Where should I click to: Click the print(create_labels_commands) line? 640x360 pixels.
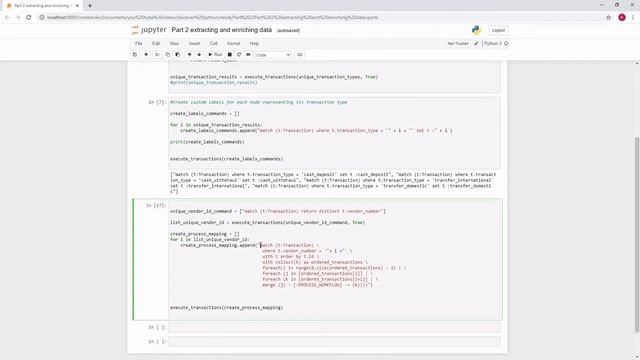207,142
